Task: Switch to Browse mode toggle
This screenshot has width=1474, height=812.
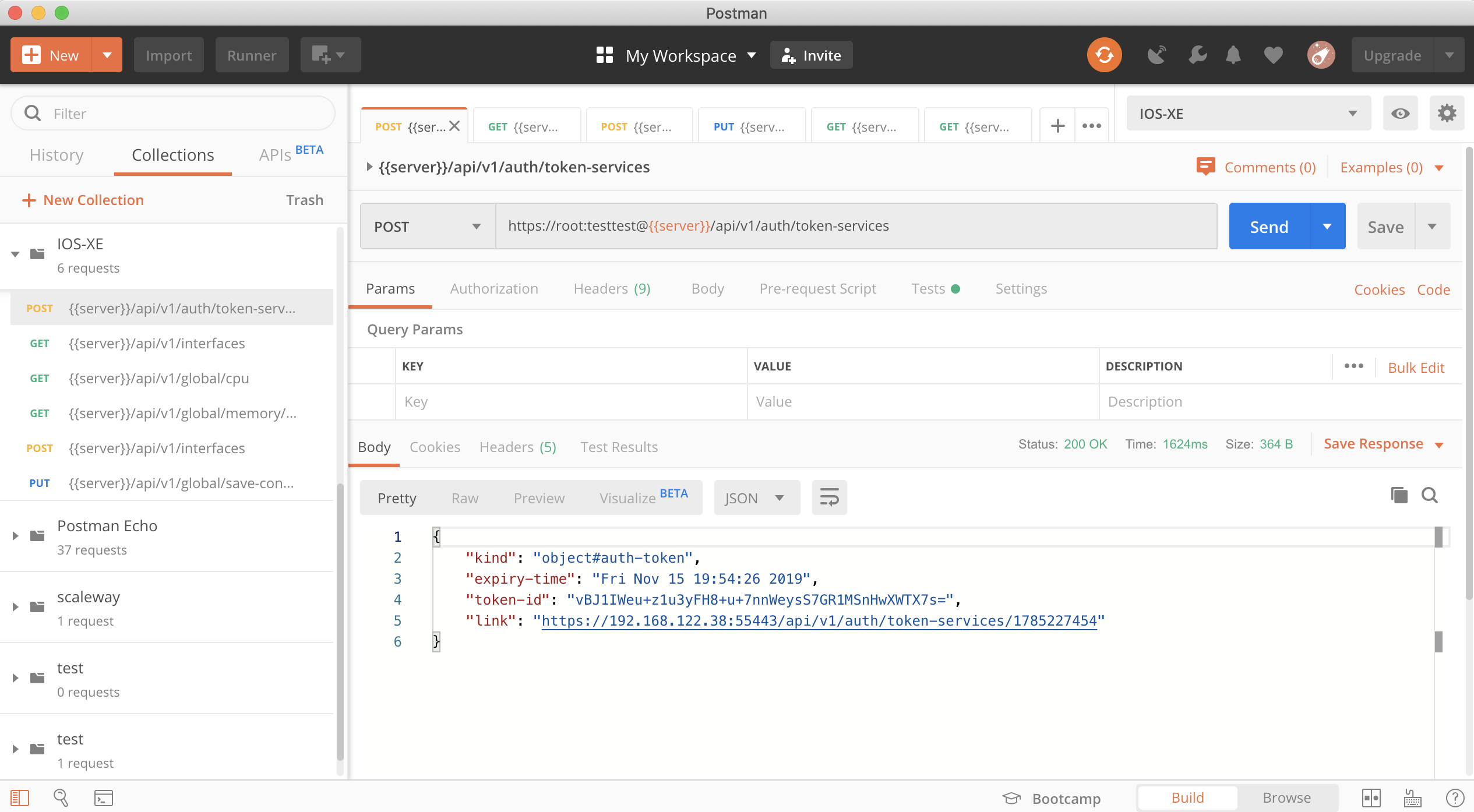Action: (x=1286, y=797)
